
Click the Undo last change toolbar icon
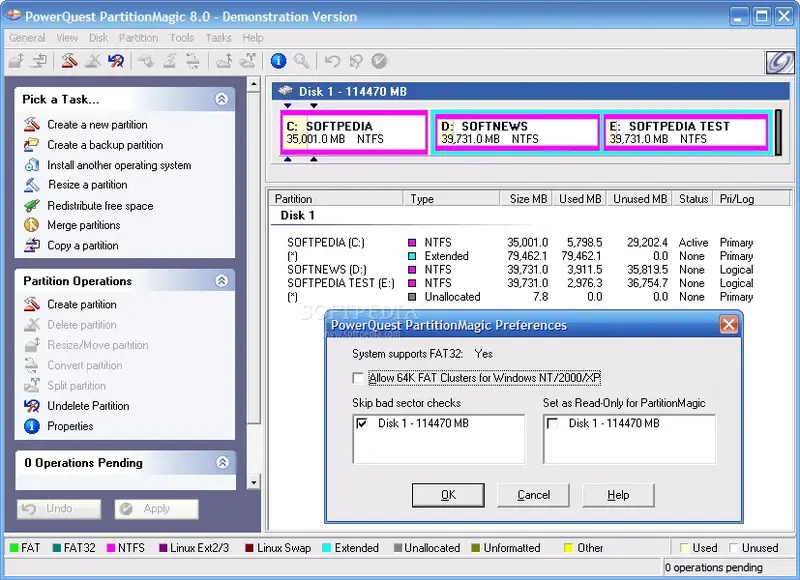[x=332, y=61]
